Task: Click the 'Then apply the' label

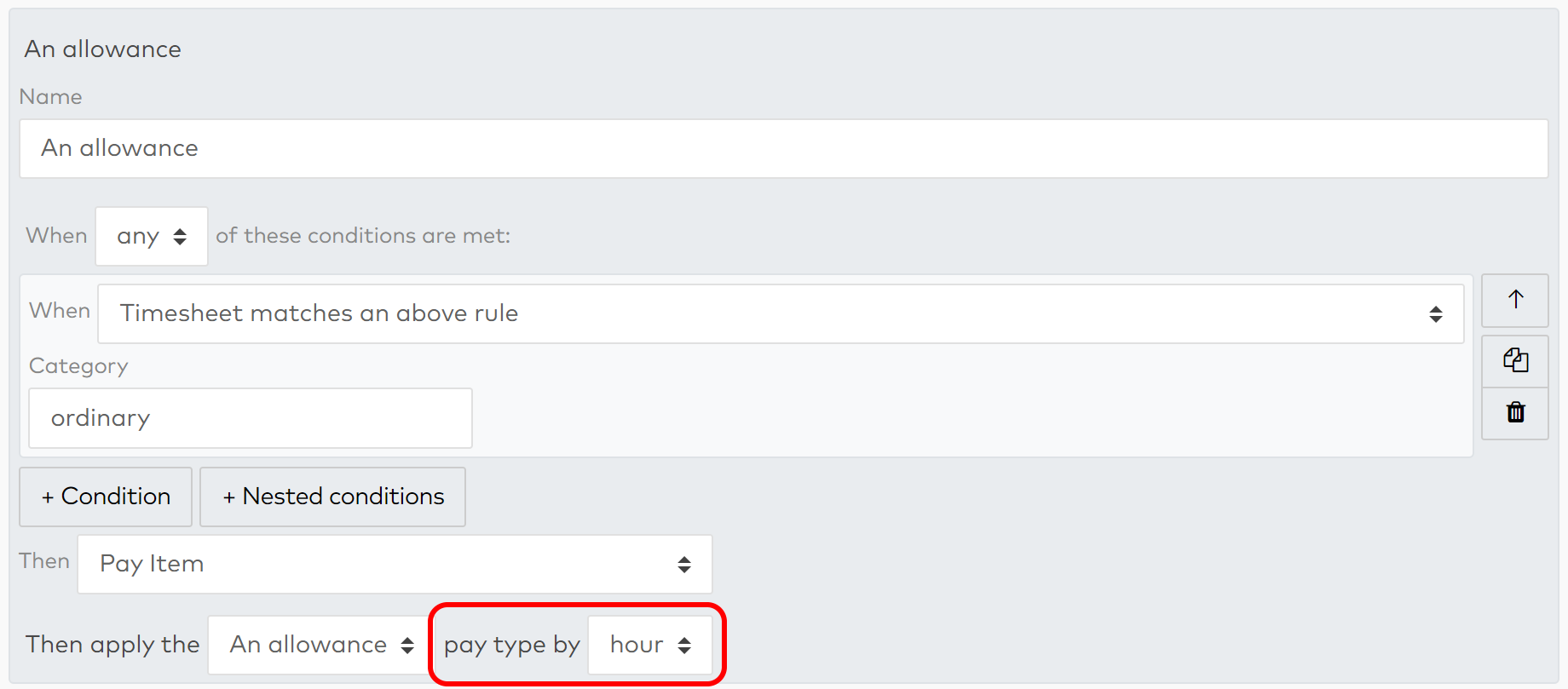Action: coord(112,645)
